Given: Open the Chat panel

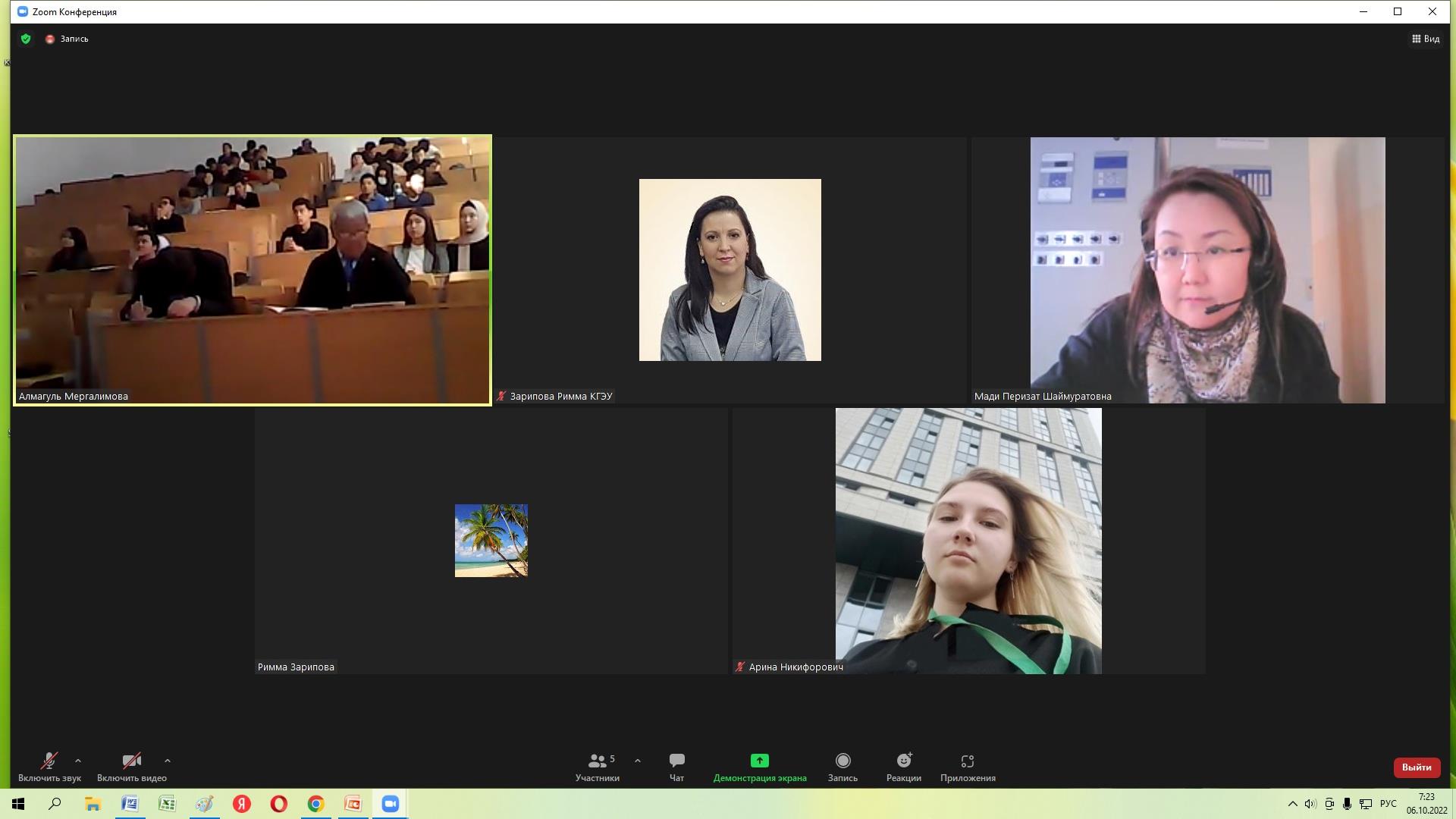Looking at the screenshot, I should click(x=676, y=767).
